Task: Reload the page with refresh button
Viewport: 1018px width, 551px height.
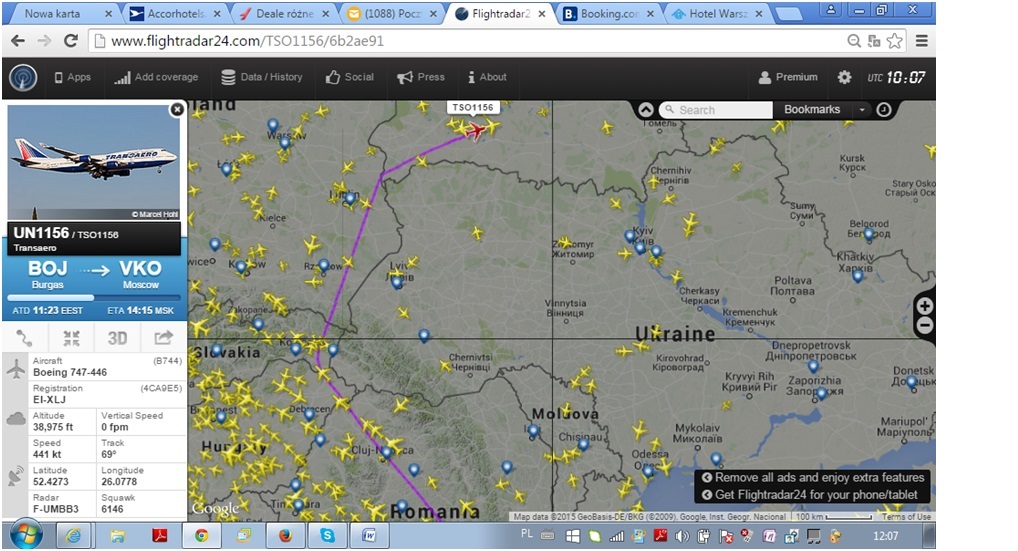Action: coord(71,41)
